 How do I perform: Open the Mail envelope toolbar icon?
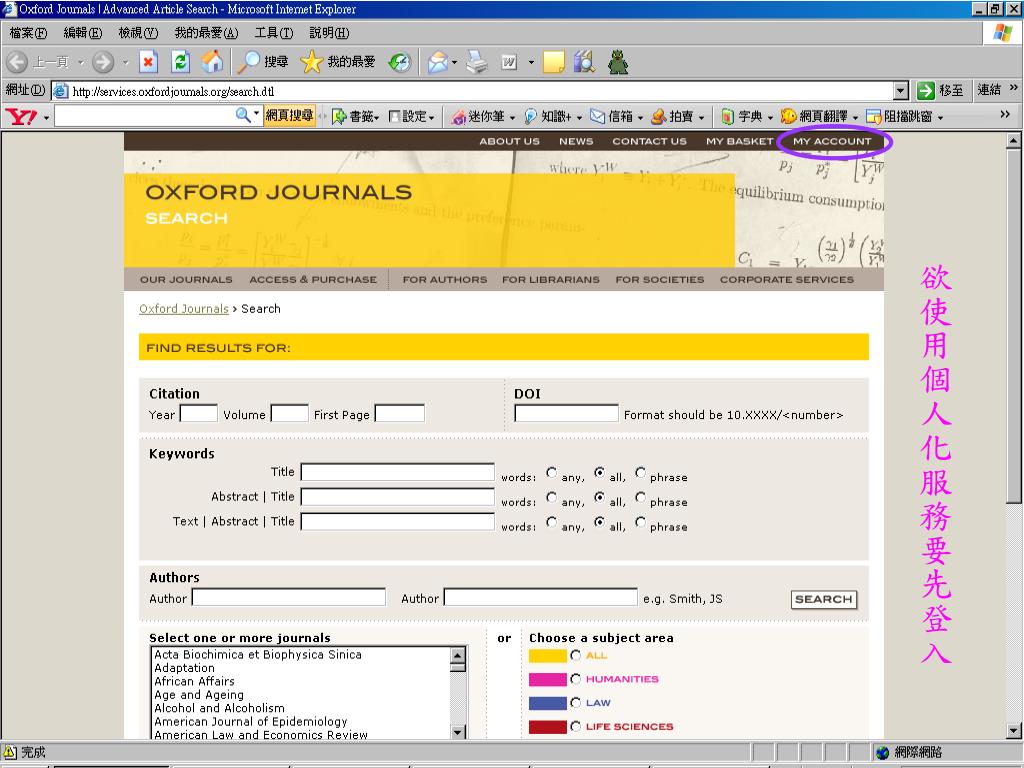point(438,62)
